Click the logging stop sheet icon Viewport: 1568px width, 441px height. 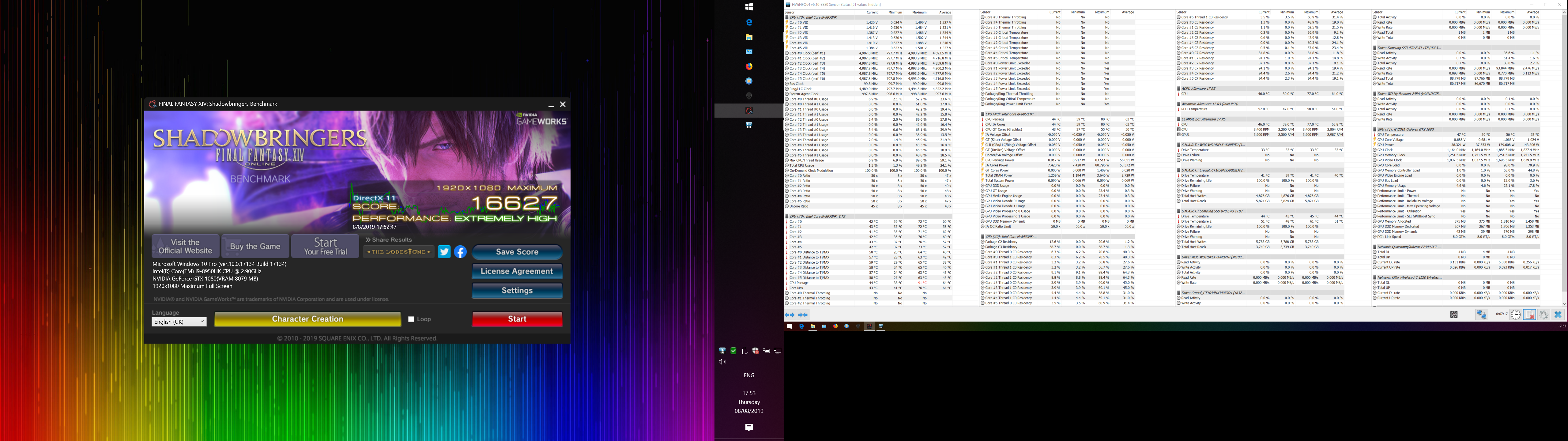tap(1529, 314)
